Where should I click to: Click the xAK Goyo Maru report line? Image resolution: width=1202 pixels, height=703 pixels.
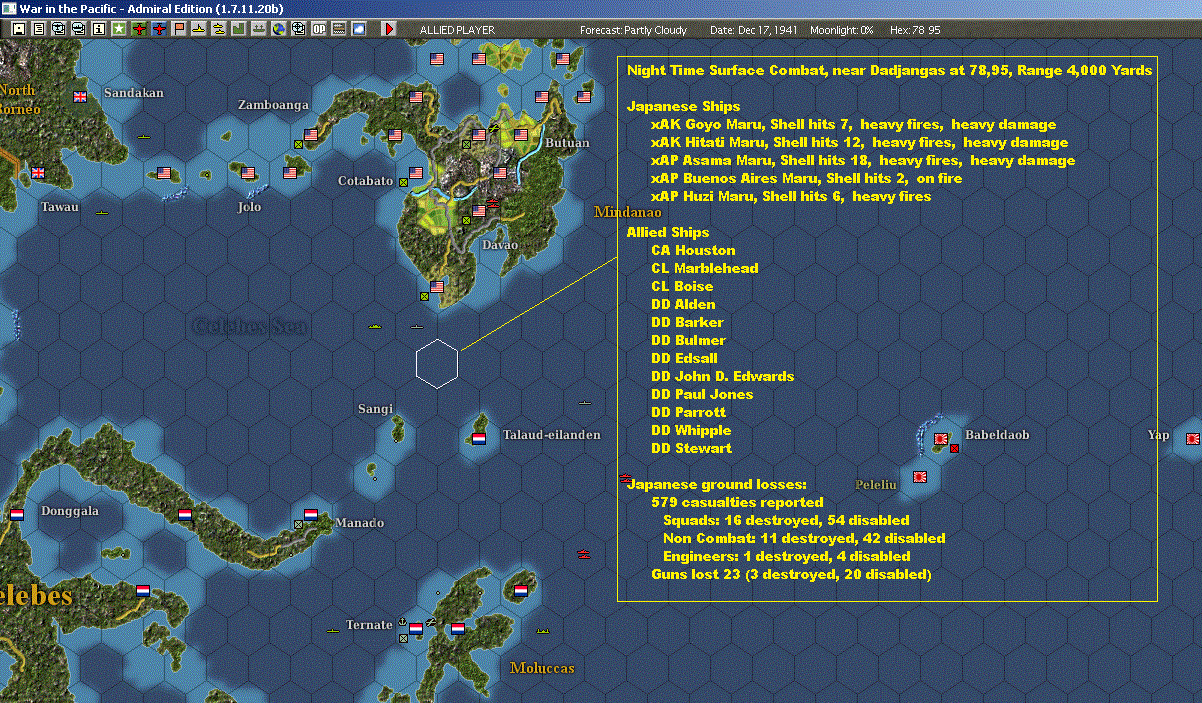click(853, 125)
